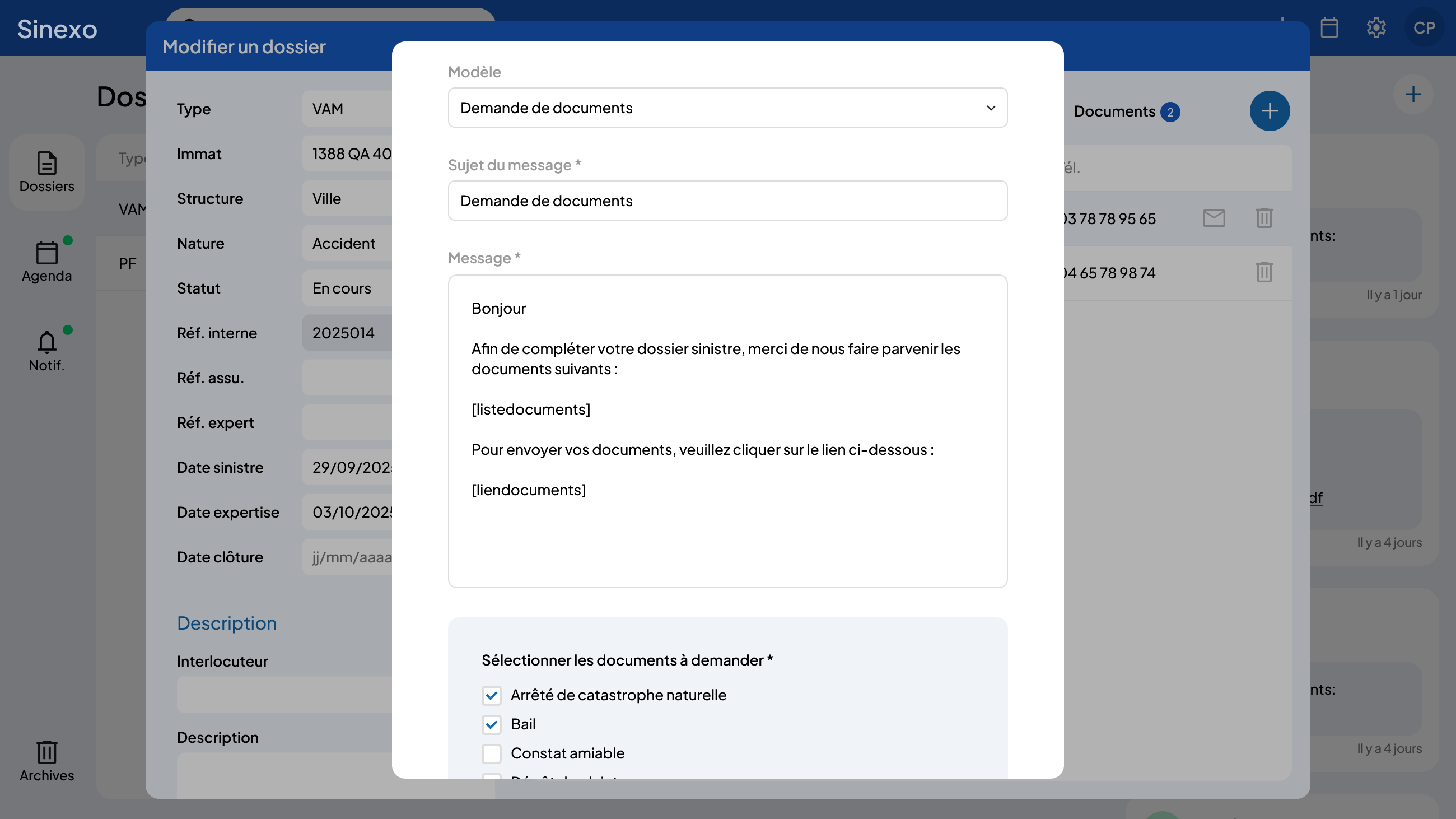This screenshot has height=819, width=1456.
Task: Delete contact with number 04 65 78 98 74
Action: pos(1264,272)
